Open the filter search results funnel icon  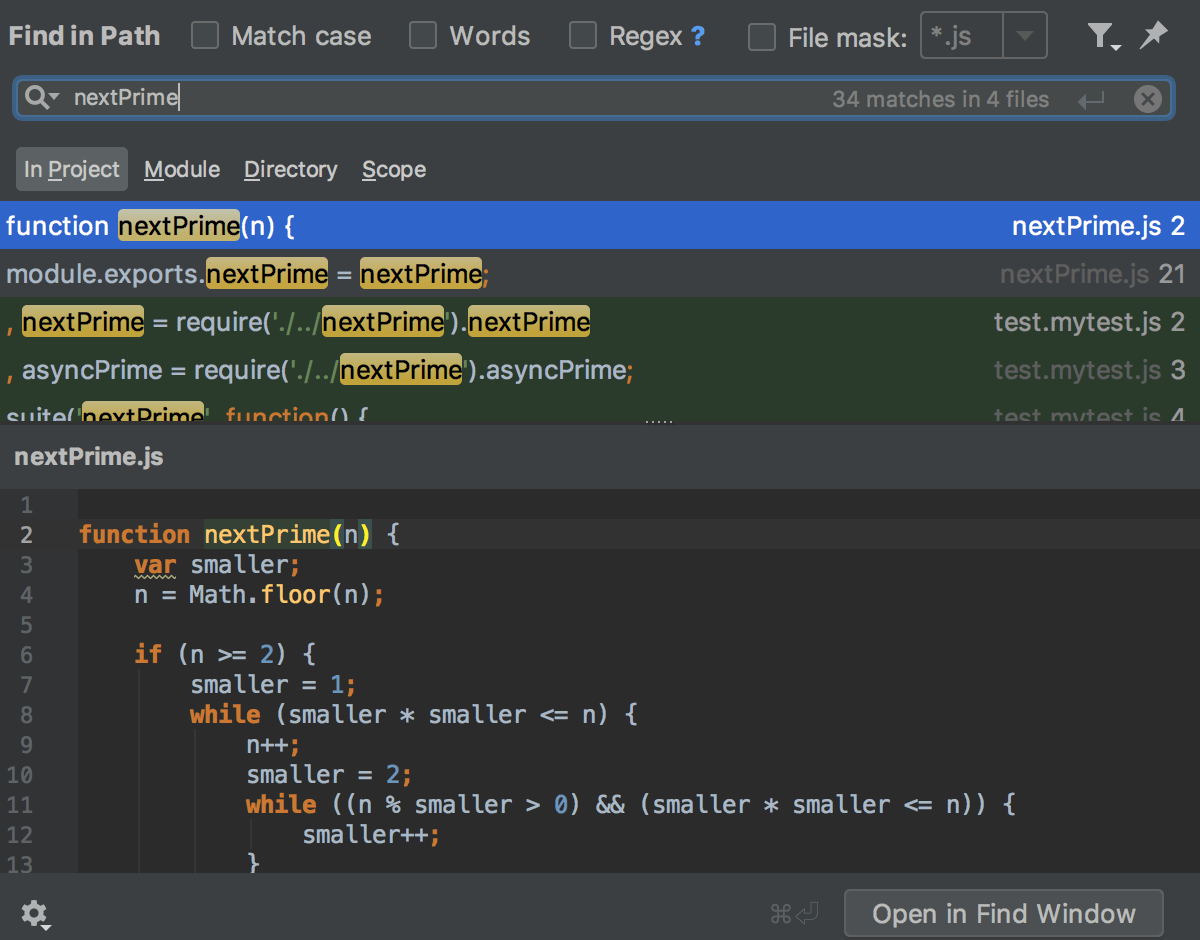(x=1103, y=37)
